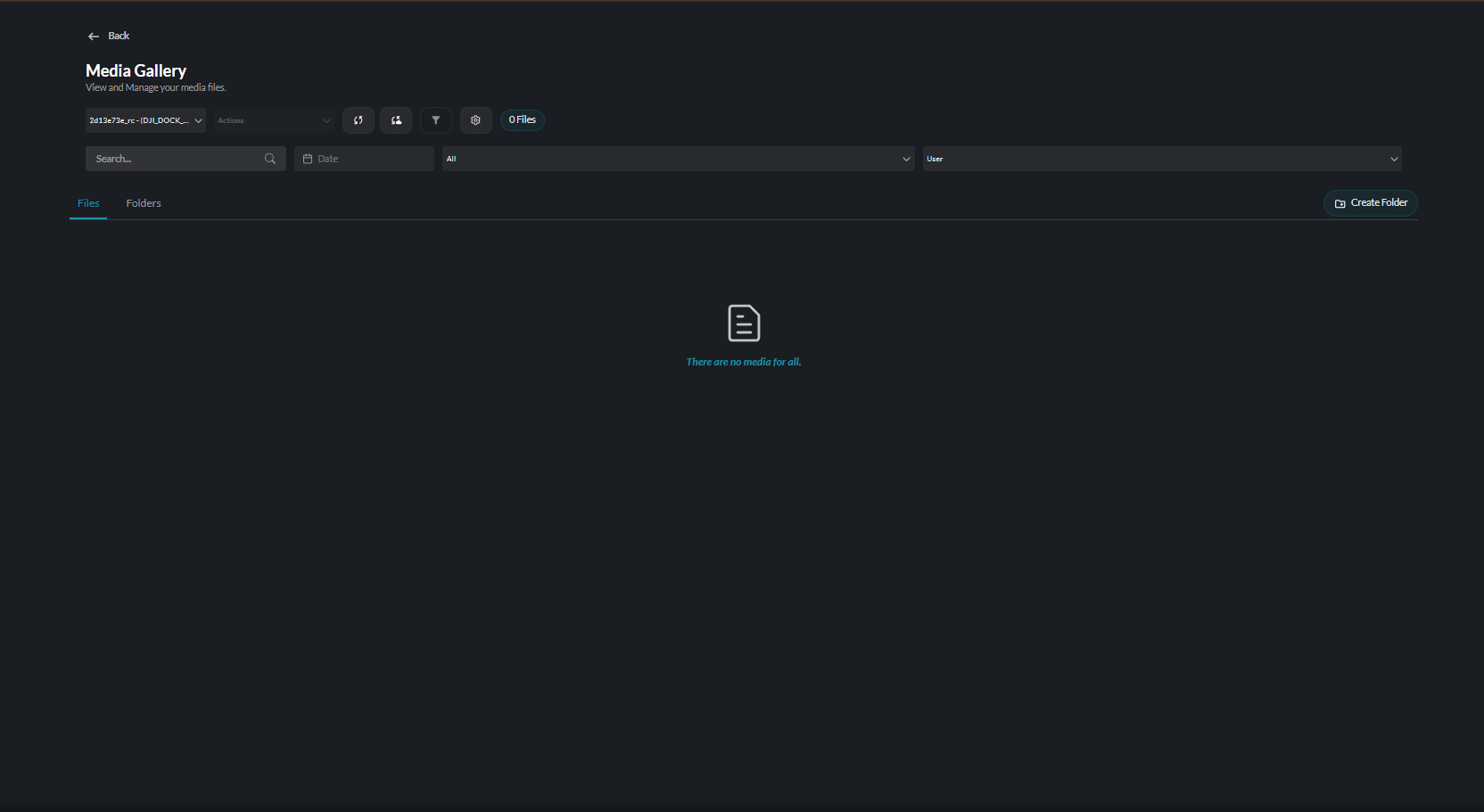Click the search magnifier icon
The height and width of the screenshot is (812, 1484).
[270, 159]
